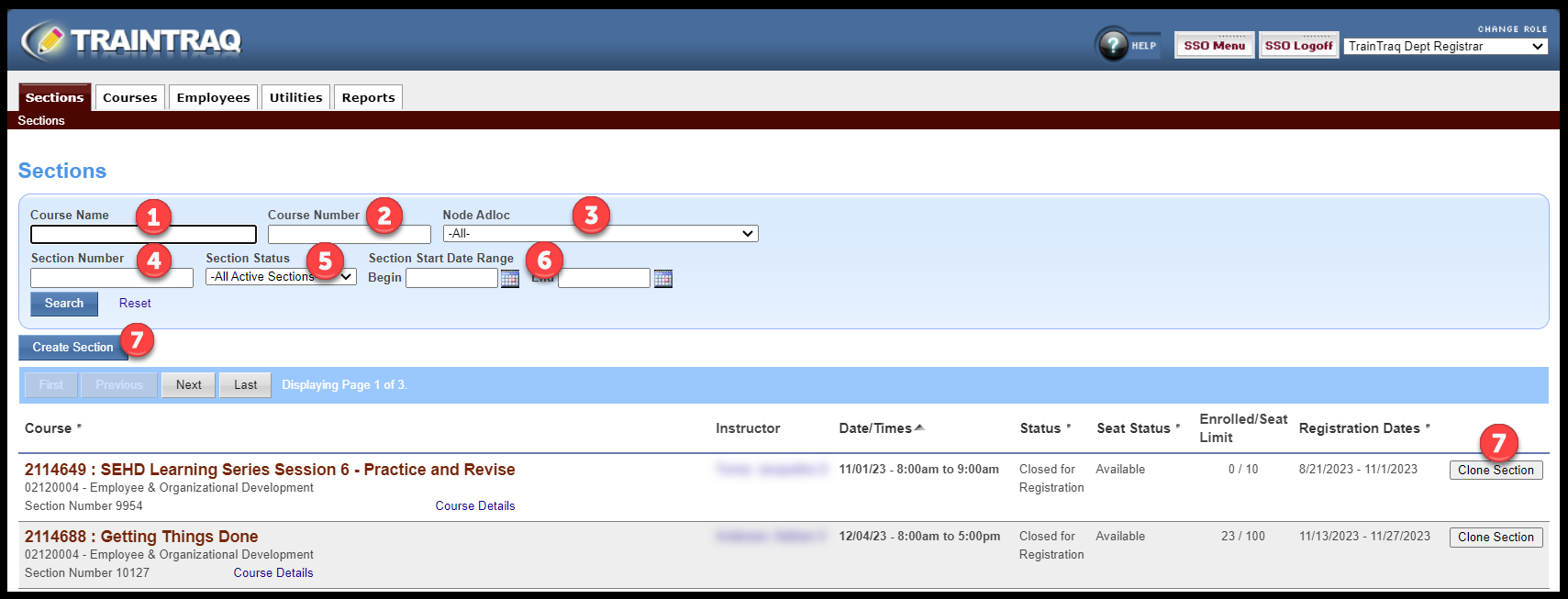
Task: Open the Section Status dropdown
Action: pos(281,277)
